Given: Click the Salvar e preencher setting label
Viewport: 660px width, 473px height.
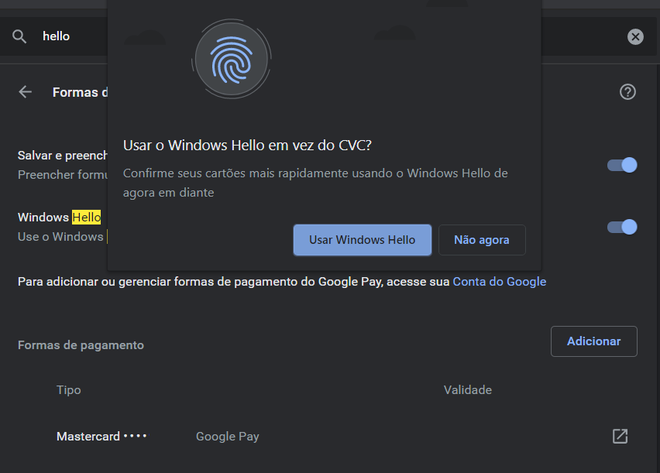Looking at the screenshot, I should (x=62, y=155).
